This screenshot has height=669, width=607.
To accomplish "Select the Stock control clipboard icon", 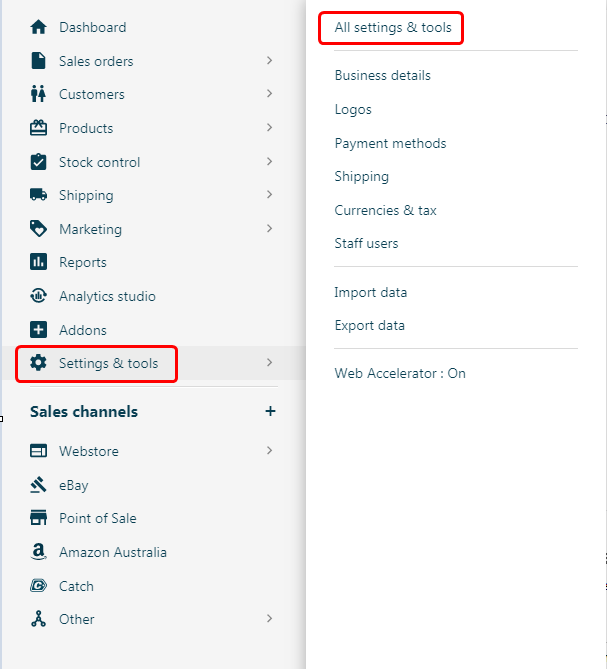I will (x=38, y=162).
